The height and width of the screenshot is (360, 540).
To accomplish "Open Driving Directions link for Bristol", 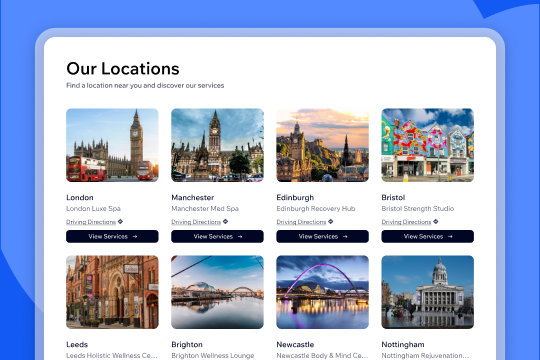I will (x=406, y=222).
